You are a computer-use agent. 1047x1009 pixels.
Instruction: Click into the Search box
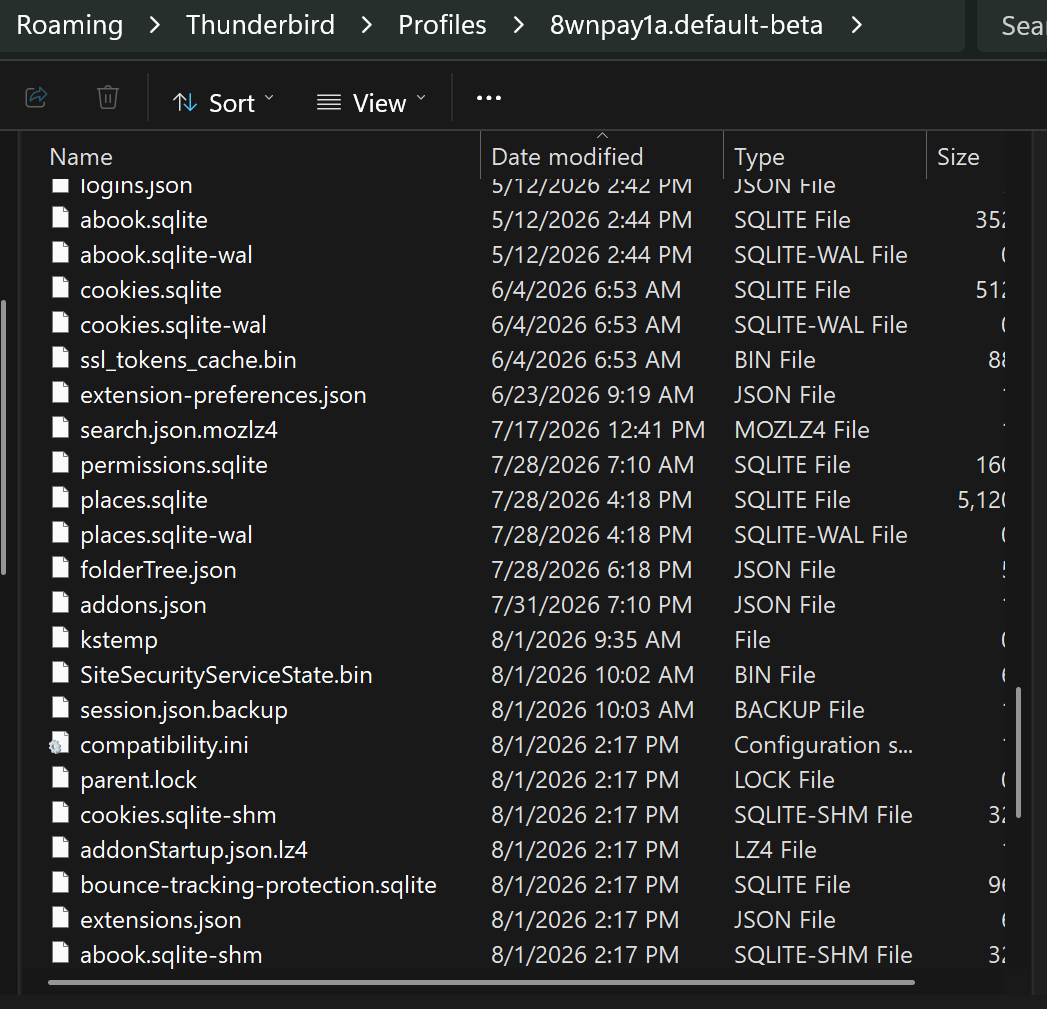tap(1012, 25)
